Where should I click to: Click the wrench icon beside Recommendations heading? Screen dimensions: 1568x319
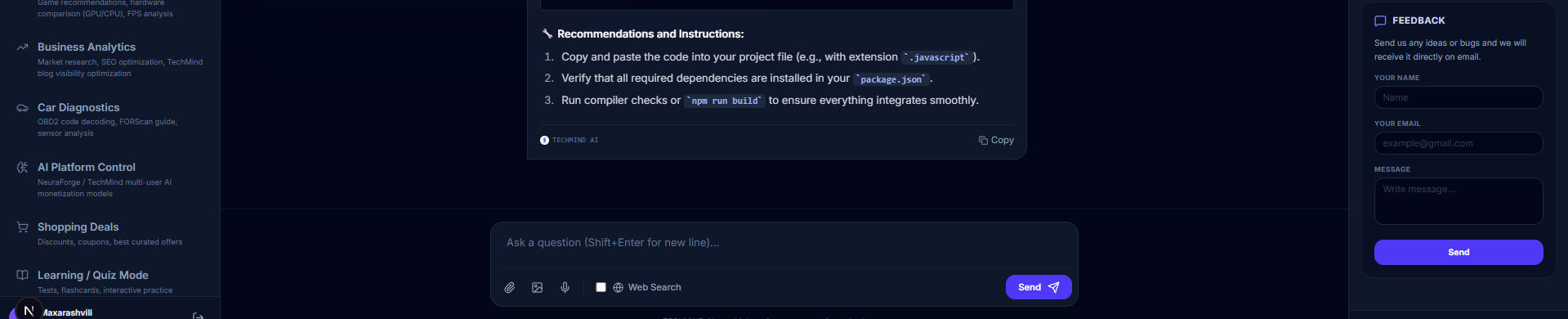[547, 34]
